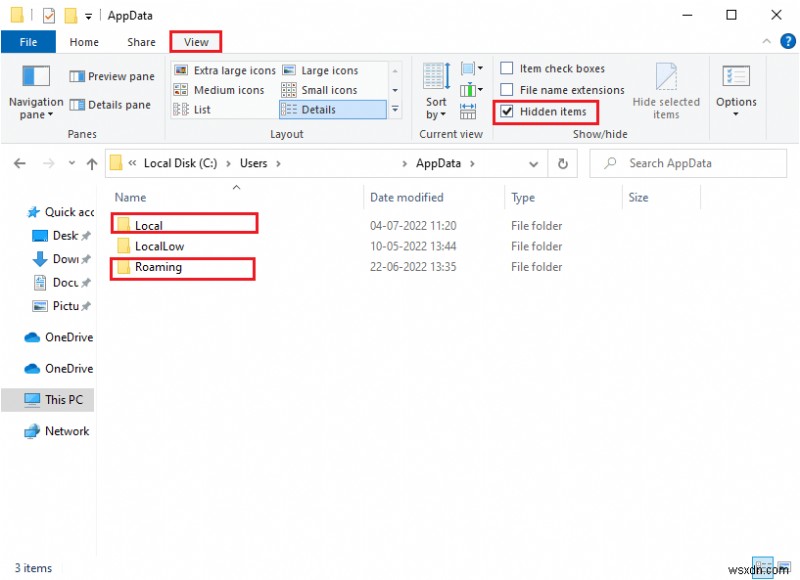Viewport: 800px width, 580px height.
Task: Navigate back with the back arrow
Action: pos(20,163)
